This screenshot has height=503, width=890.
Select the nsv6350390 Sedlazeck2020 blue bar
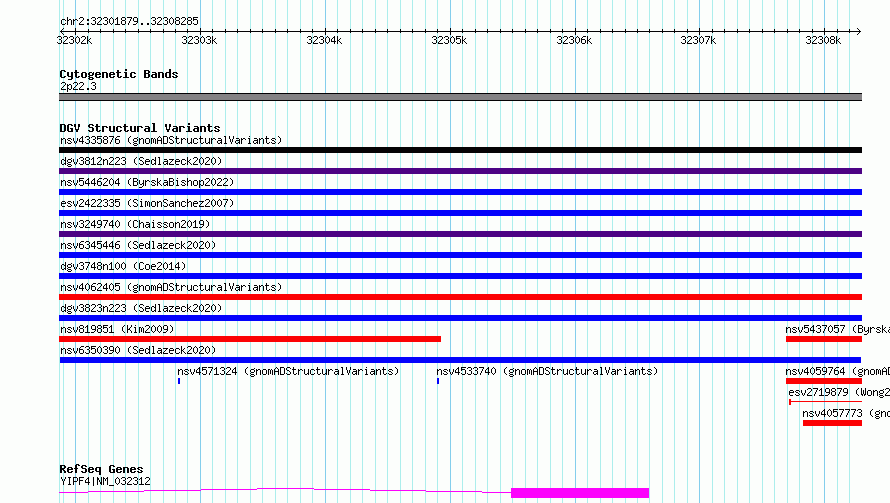click(460, 360)
